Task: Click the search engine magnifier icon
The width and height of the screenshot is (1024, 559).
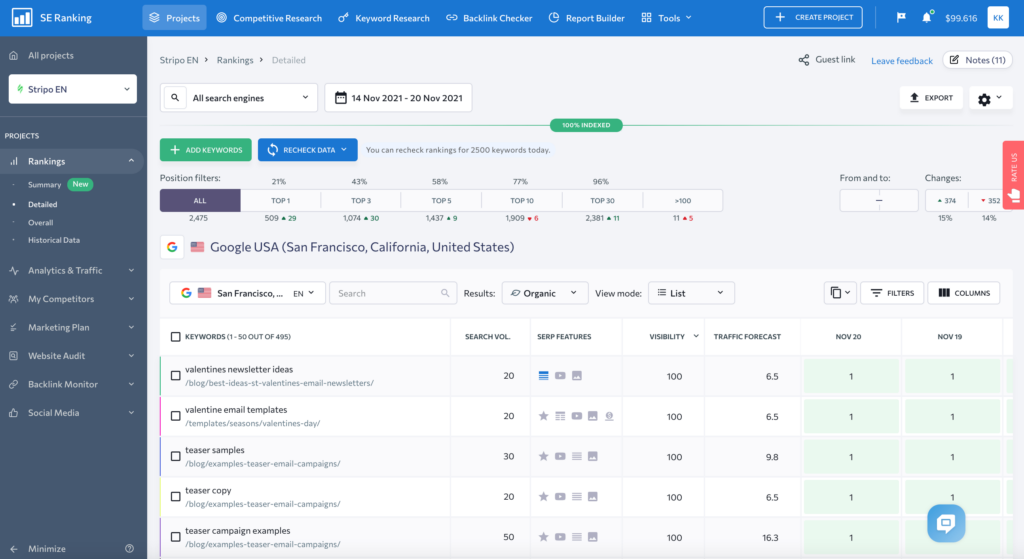Action: [175, 98]
